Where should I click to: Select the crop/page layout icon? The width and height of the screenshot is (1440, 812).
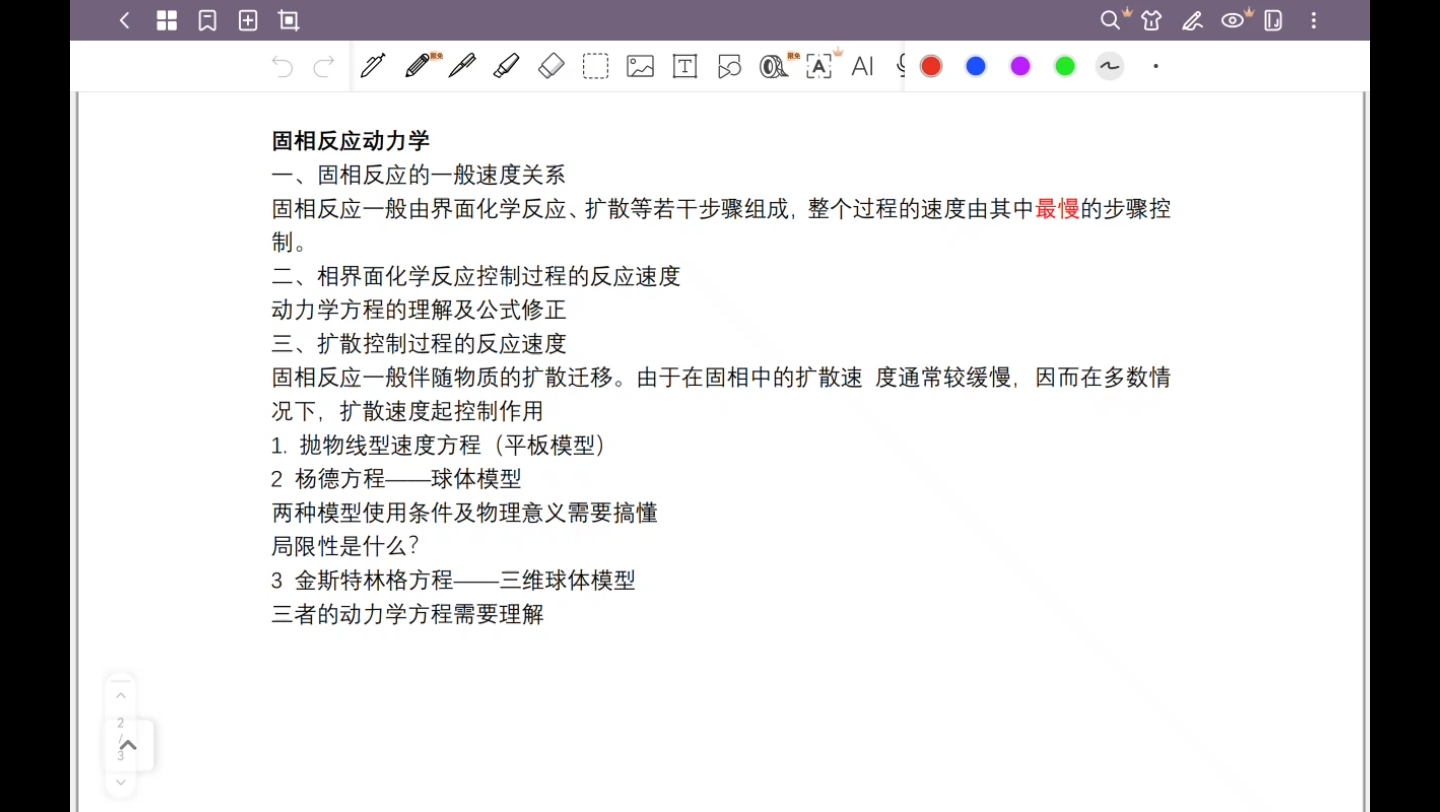pyautogui.click(x=289, y=20)
